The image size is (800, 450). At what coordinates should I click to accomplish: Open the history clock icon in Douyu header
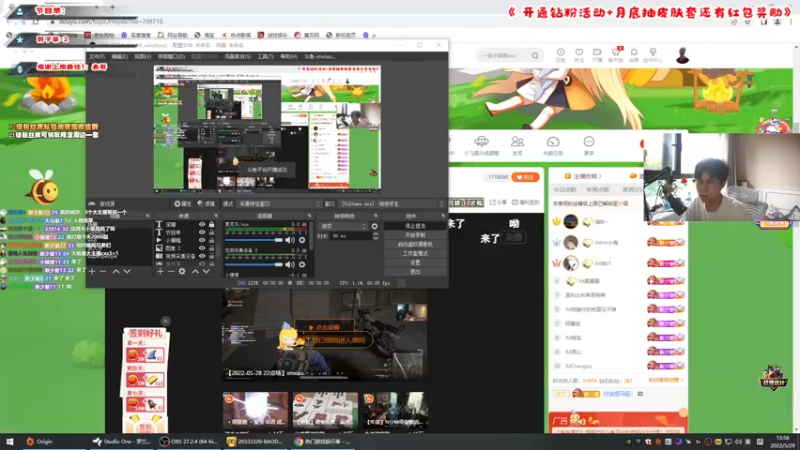(x=560, y=55)
